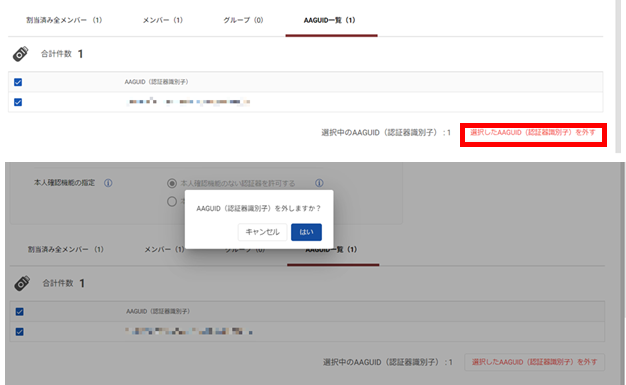The height and width of the screenshot is (385, 626).
Task: Uncheck the AAGUID row checkbox in the top table
Action: pos(18,102)
